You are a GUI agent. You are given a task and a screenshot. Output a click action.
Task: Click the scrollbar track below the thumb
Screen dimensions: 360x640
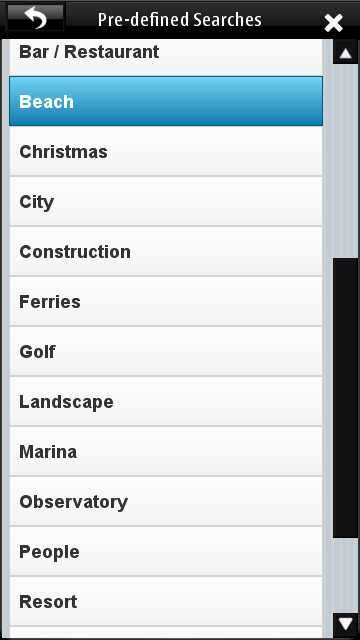point(346,575)
